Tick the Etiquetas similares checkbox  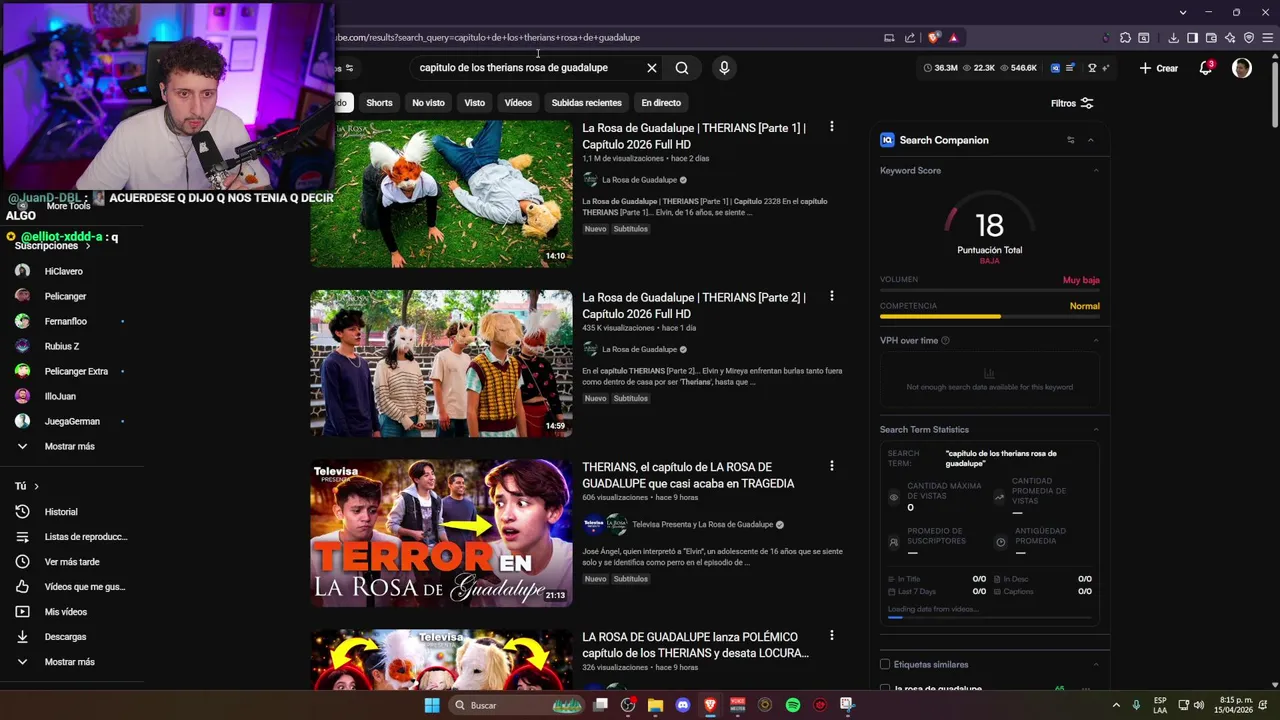tap(885, 665)
